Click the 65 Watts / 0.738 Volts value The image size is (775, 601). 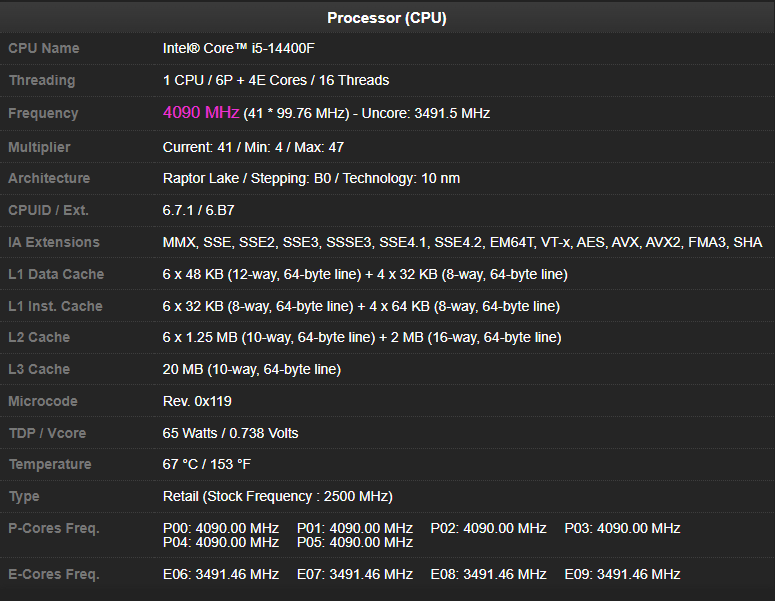pyautogui.click(x=231, y=433)
